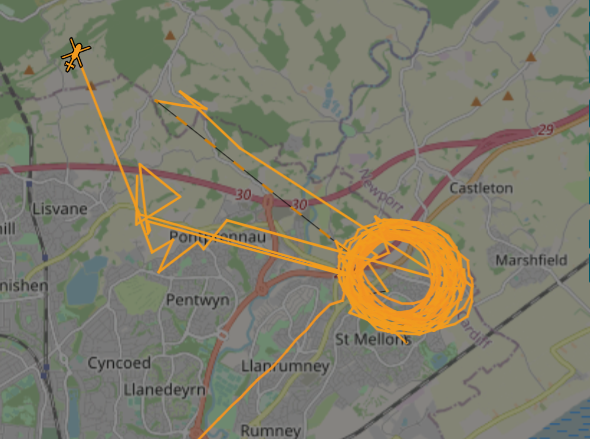Select the St Mellons place label
The height and width of the screenshot is (439, 590).
[x=373, y=339]
